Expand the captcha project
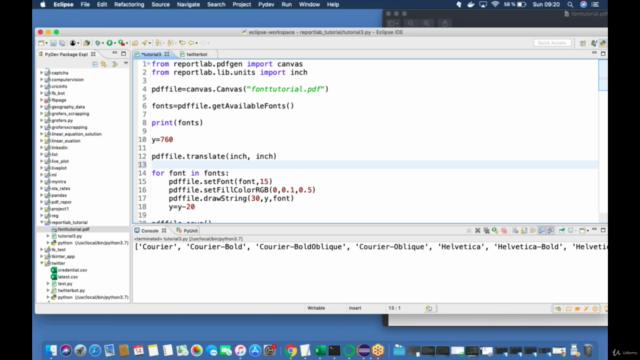 coord(41,73)
